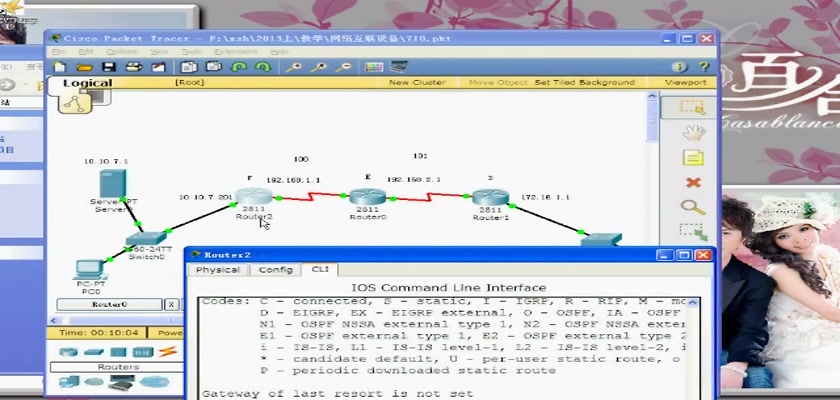Select the Wireless Devices category icon

coord(142,352)
